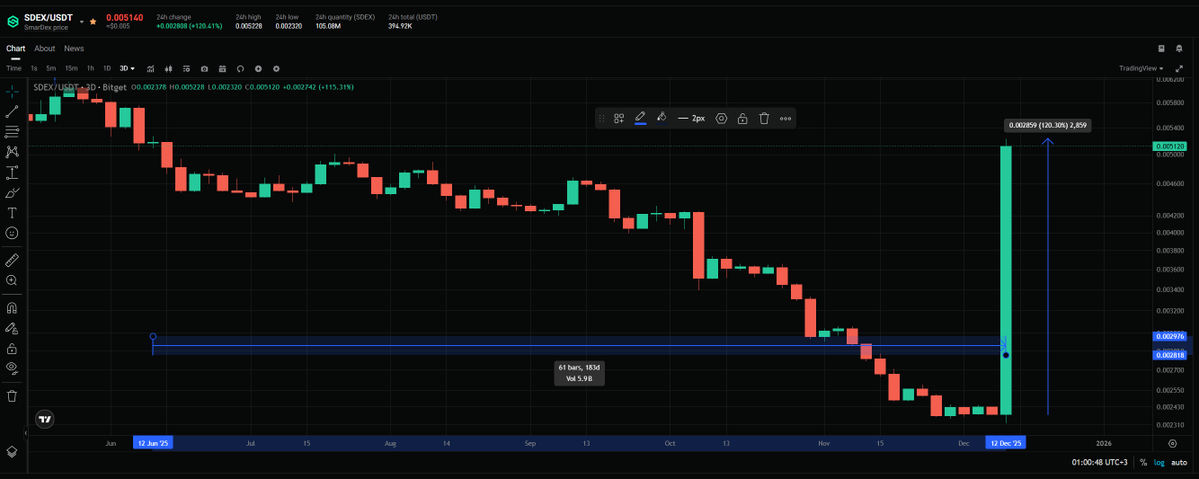Lock all drawing tools in sidebar
This screenshot has height=479, width=1199.
(x=11, y=348)
